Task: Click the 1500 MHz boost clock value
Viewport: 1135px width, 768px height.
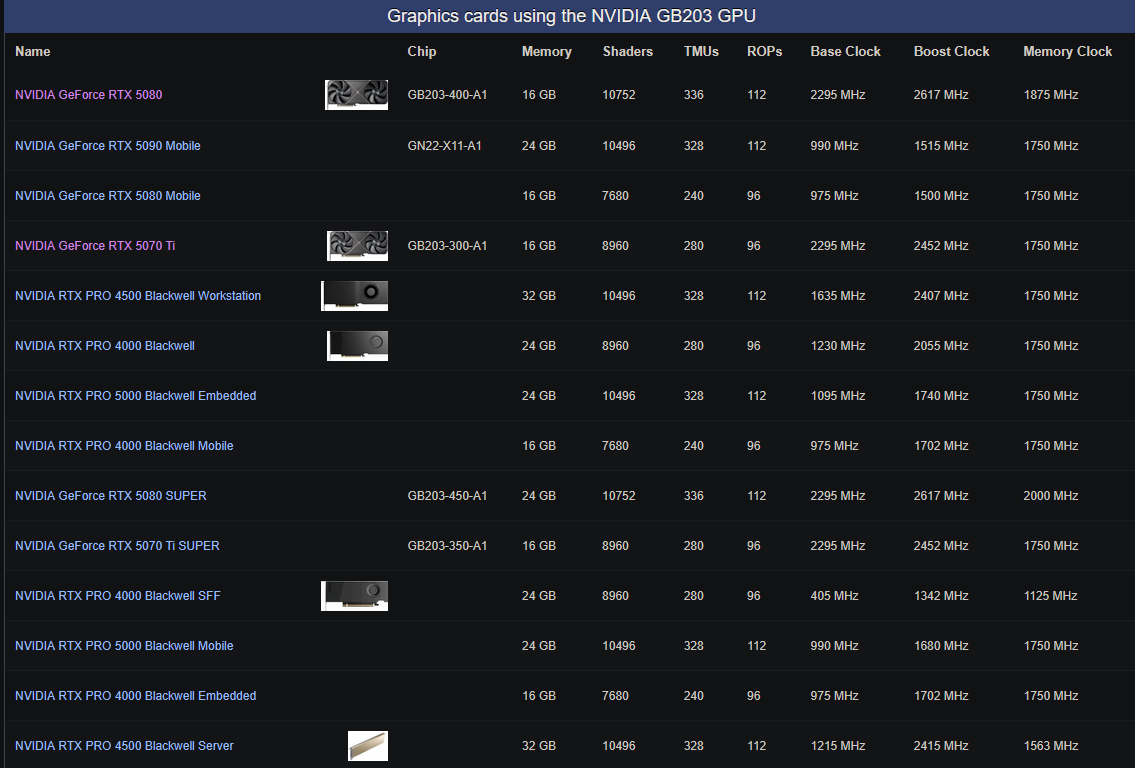Action: point(941,195)
